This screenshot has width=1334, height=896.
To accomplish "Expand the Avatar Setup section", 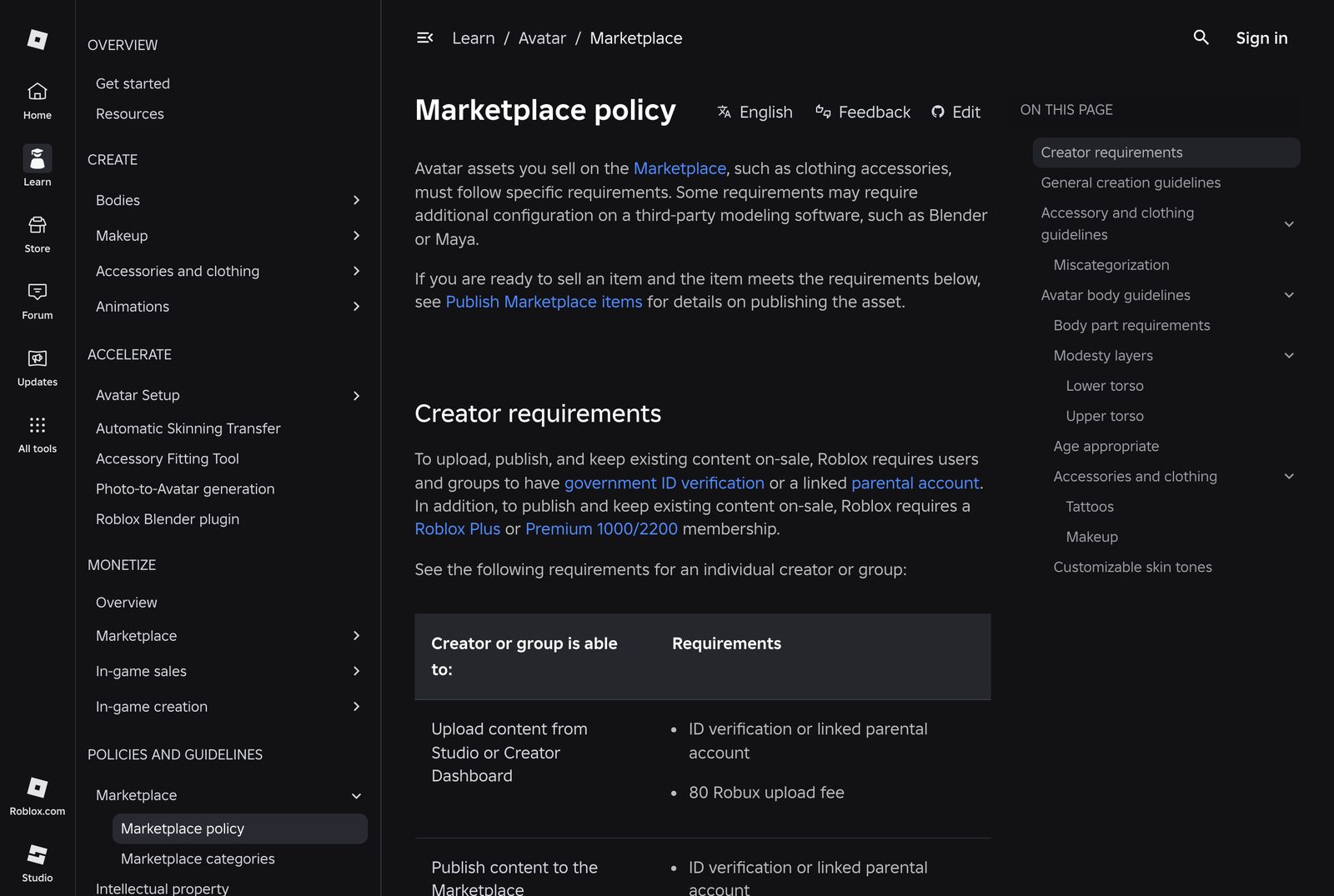I will coord(356,396).
